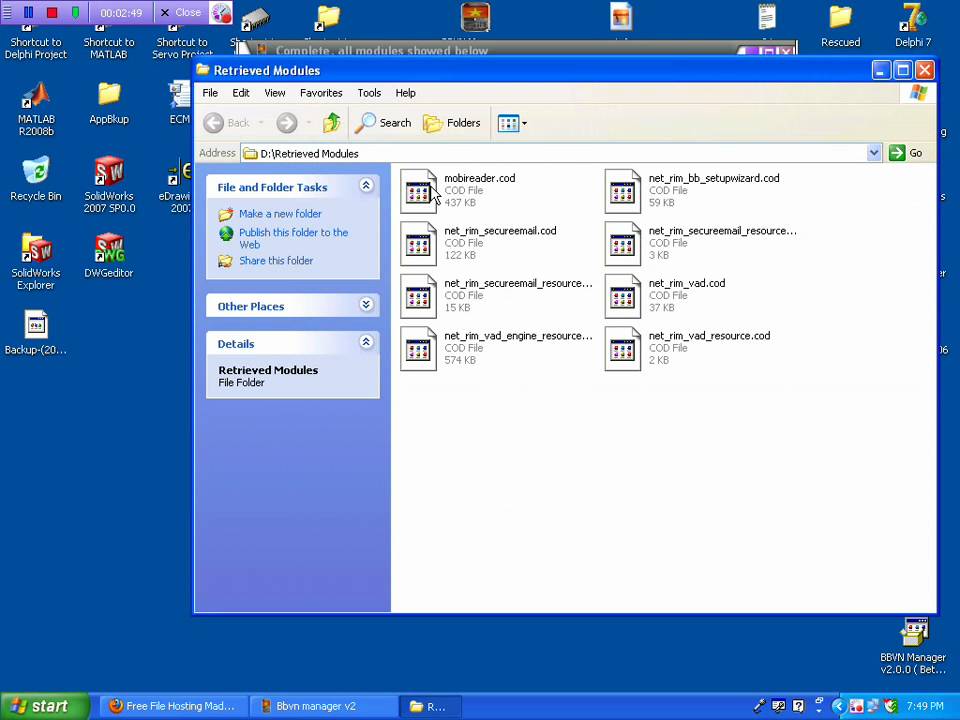The image size is (960, 720).
Task: Open the Back history dropdown arrow
Action: click(261, 123)
